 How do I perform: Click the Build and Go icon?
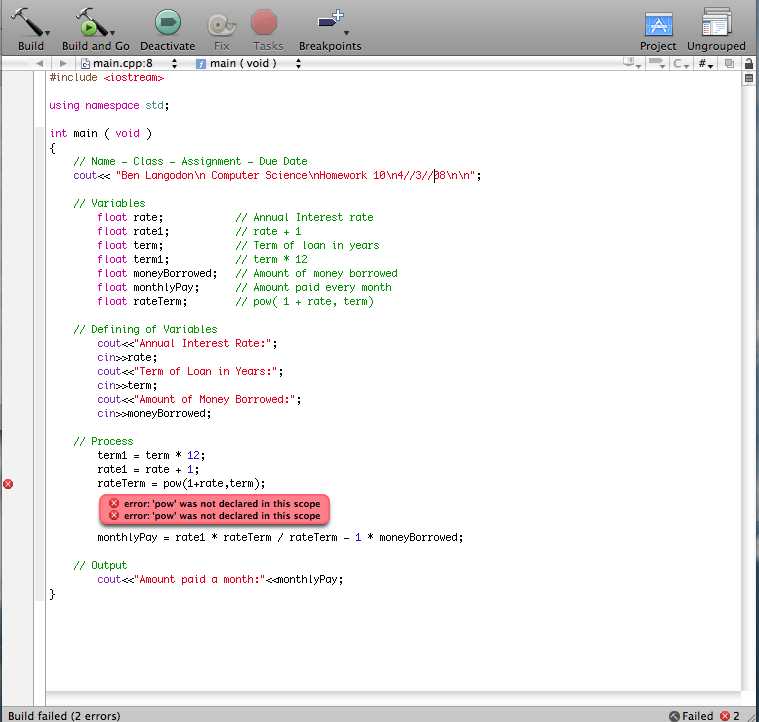point(94,23)
